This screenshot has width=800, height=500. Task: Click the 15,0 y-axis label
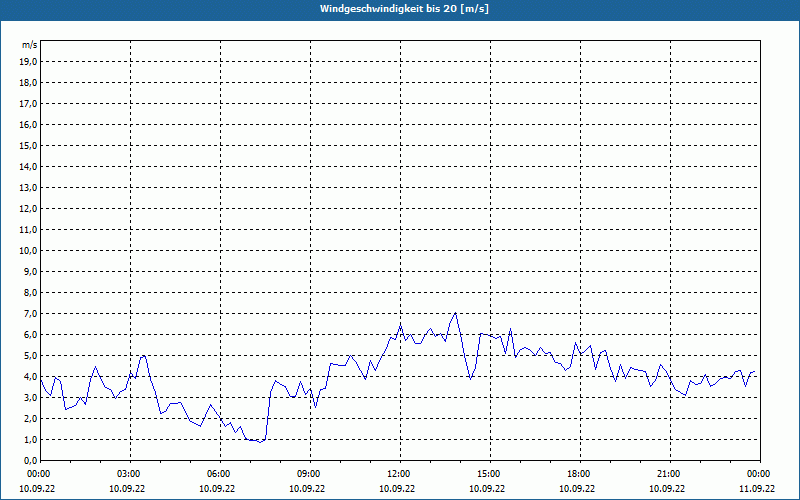coord(29,145)
